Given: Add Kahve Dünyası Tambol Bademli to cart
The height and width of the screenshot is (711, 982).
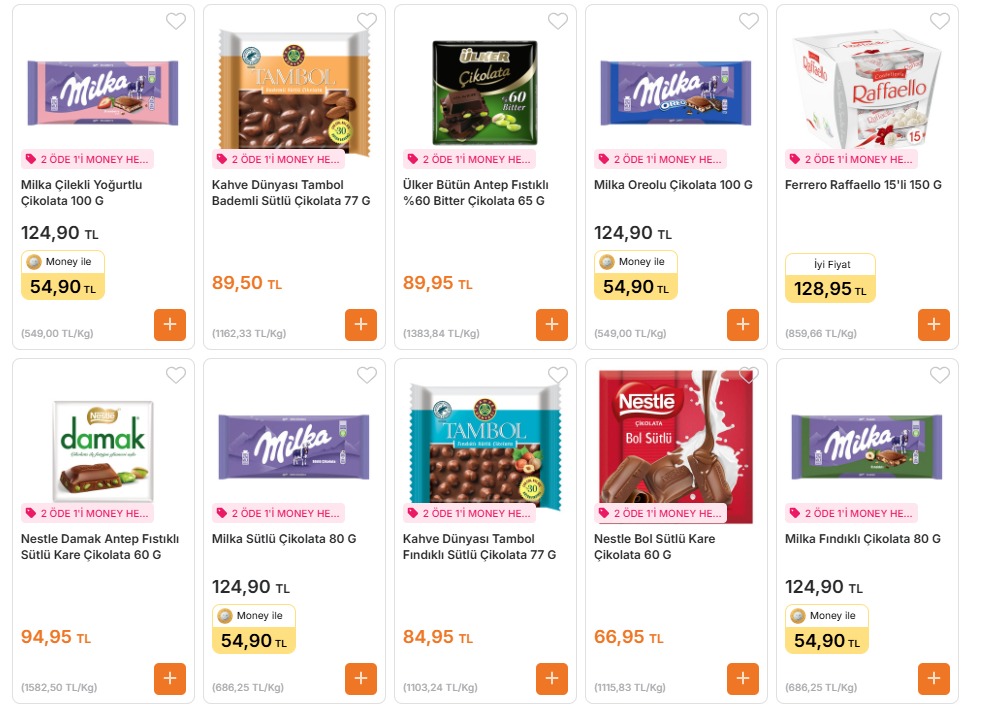Looking at the screenshot, I should pos(361,325).
